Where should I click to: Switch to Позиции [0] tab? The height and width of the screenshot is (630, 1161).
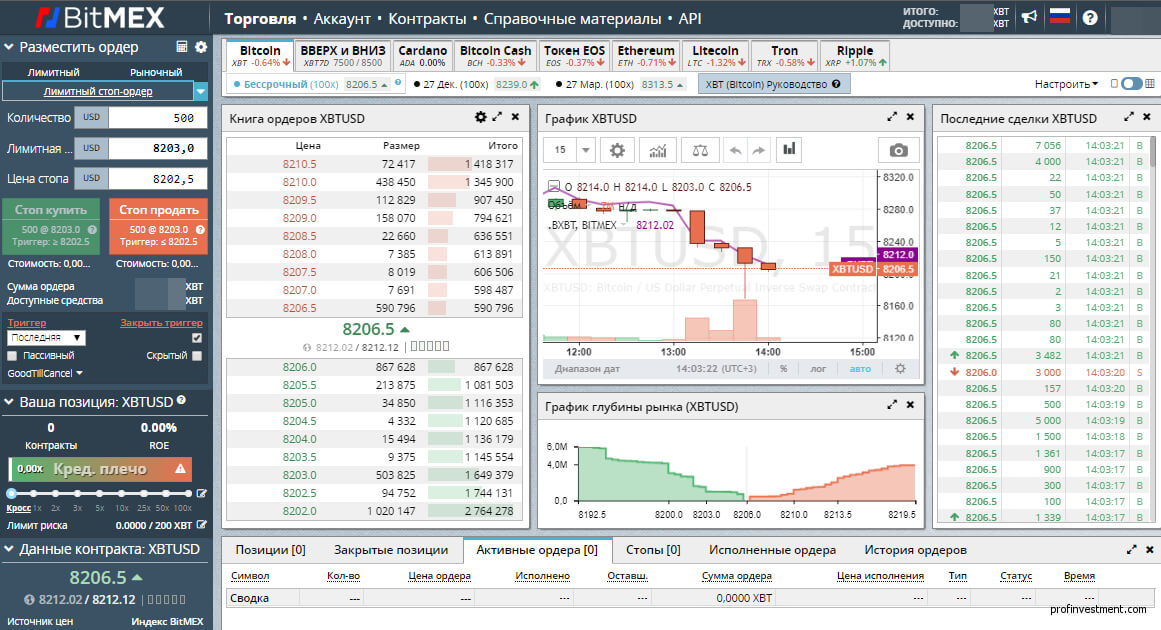(270, 550)
